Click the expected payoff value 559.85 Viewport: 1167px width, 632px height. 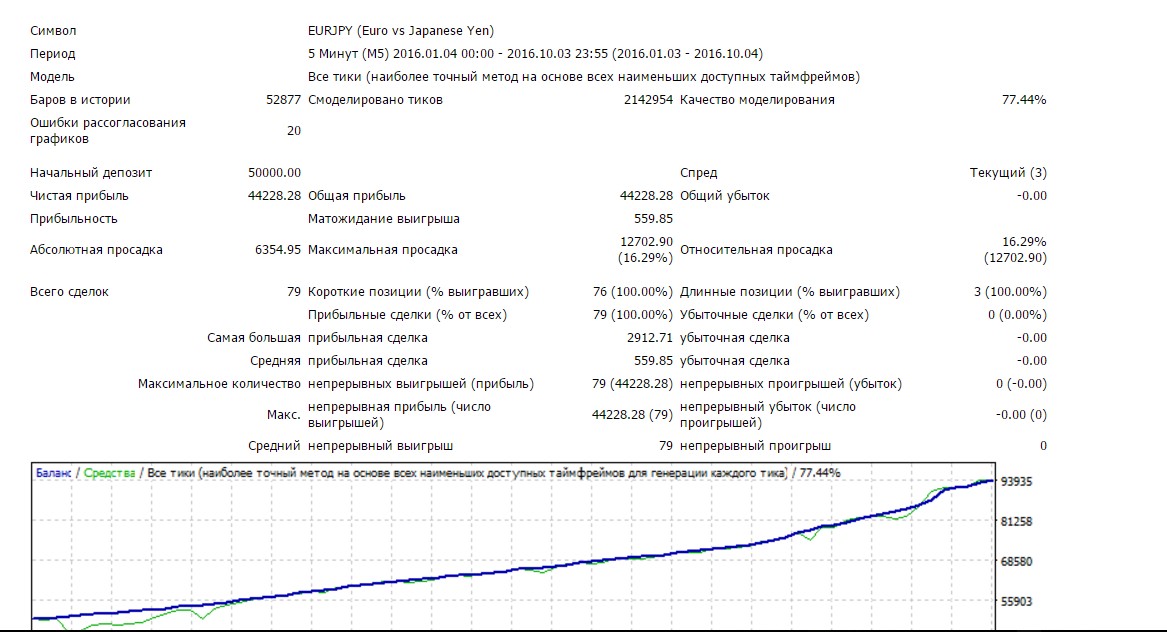coord(654,219)
